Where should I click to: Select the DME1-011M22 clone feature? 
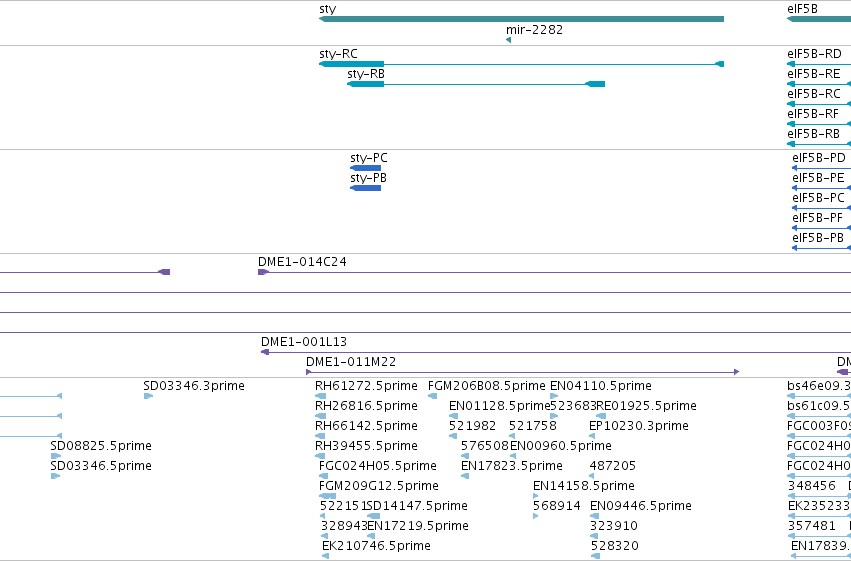(523, 372)
